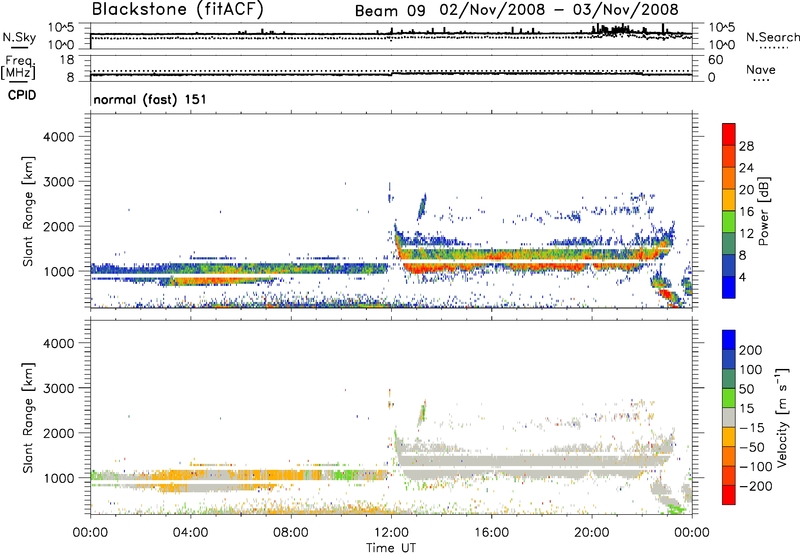The width and height of the screenshot is (800, 554).
Task: Click the '-50' label on Velocity color bar
Action: click(751, 447)
